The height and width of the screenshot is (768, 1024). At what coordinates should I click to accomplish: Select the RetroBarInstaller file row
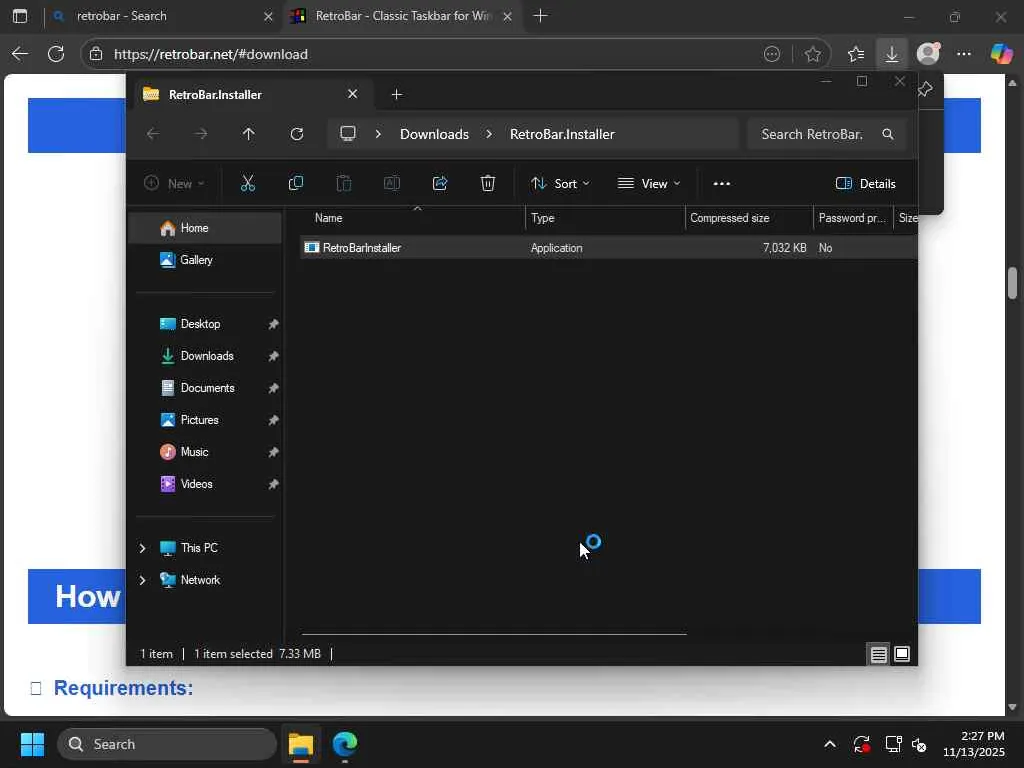point(609,248)
